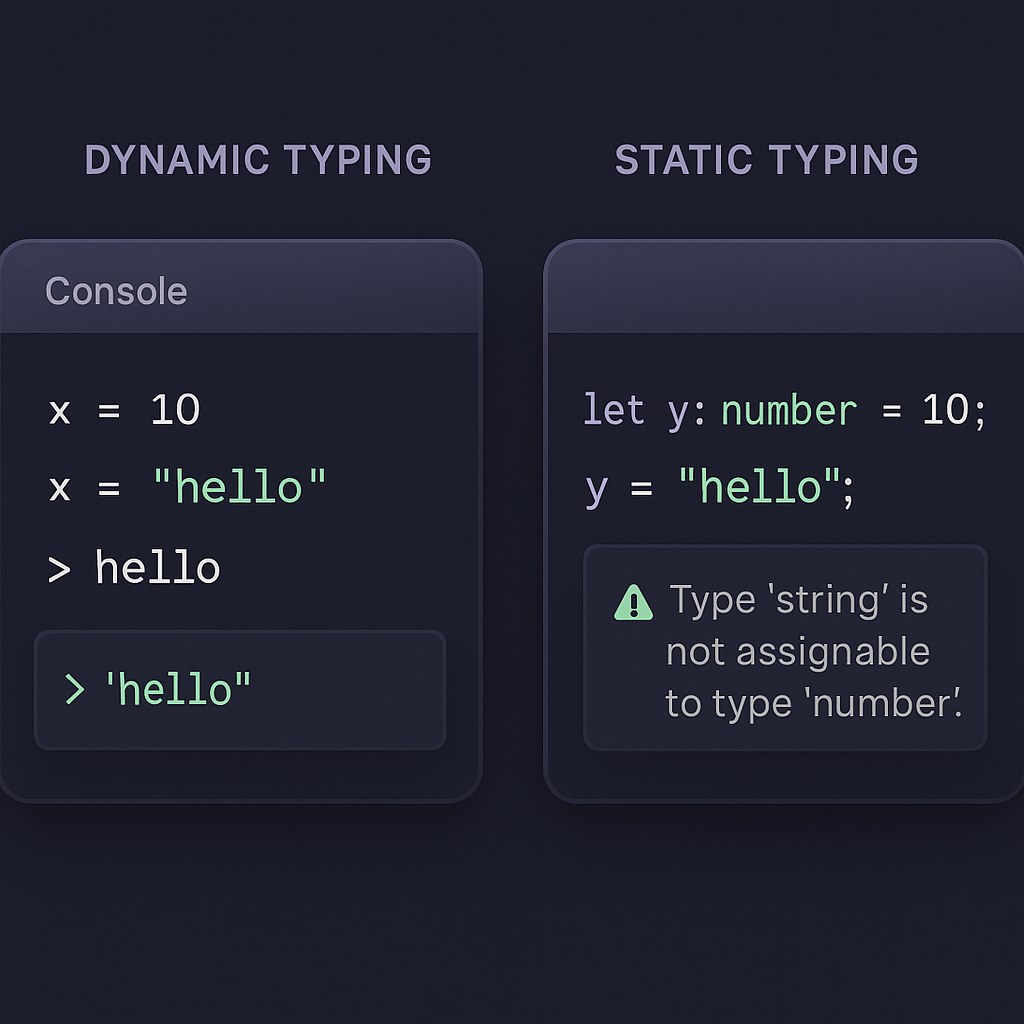Click the 'y:' variable declaration after let

[686, 412]
